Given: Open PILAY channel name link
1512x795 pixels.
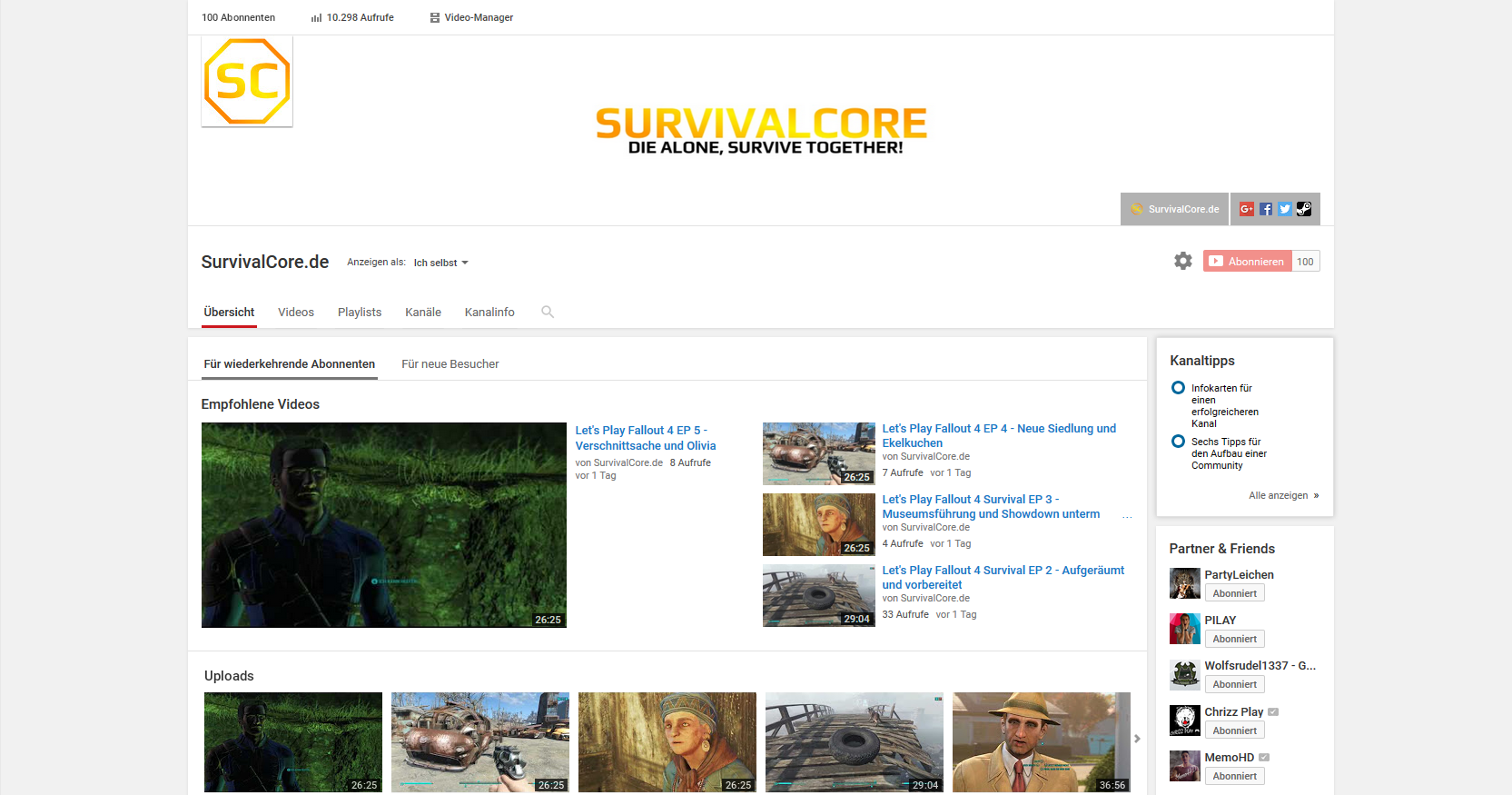Looking at the screenshot, I should click(x=1220, y=620).
